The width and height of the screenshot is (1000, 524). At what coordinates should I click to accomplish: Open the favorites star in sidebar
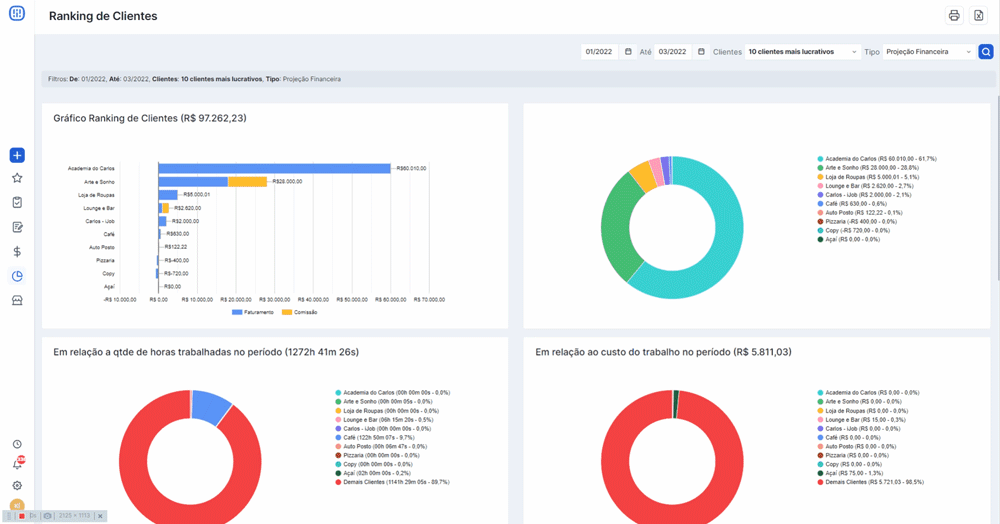coord(17,178)
